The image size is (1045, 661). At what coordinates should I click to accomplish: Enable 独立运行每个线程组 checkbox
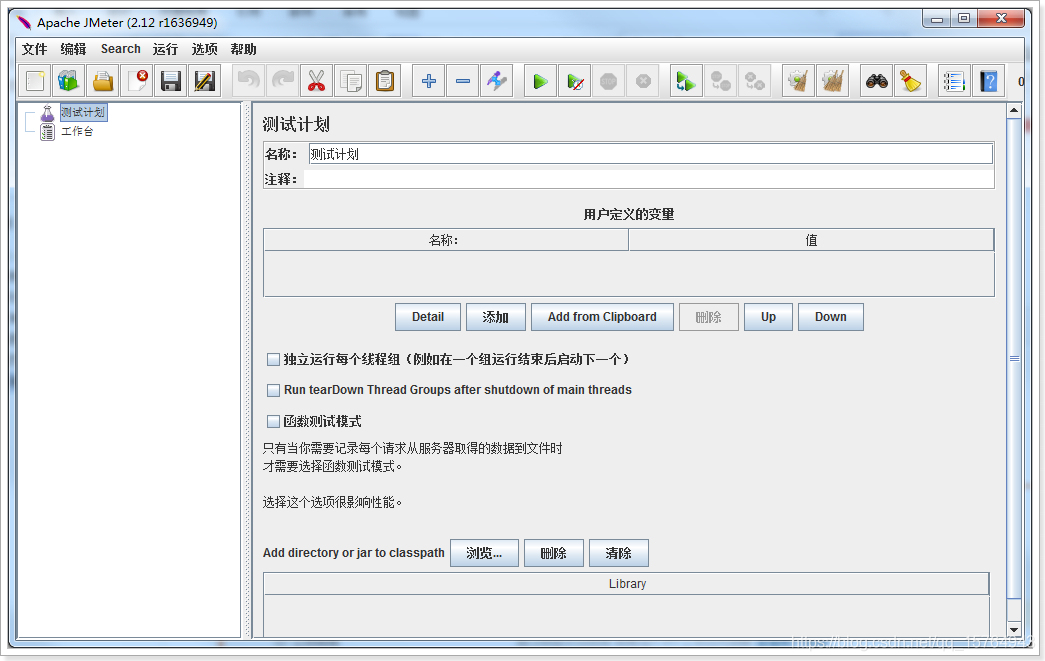[273, 360]
